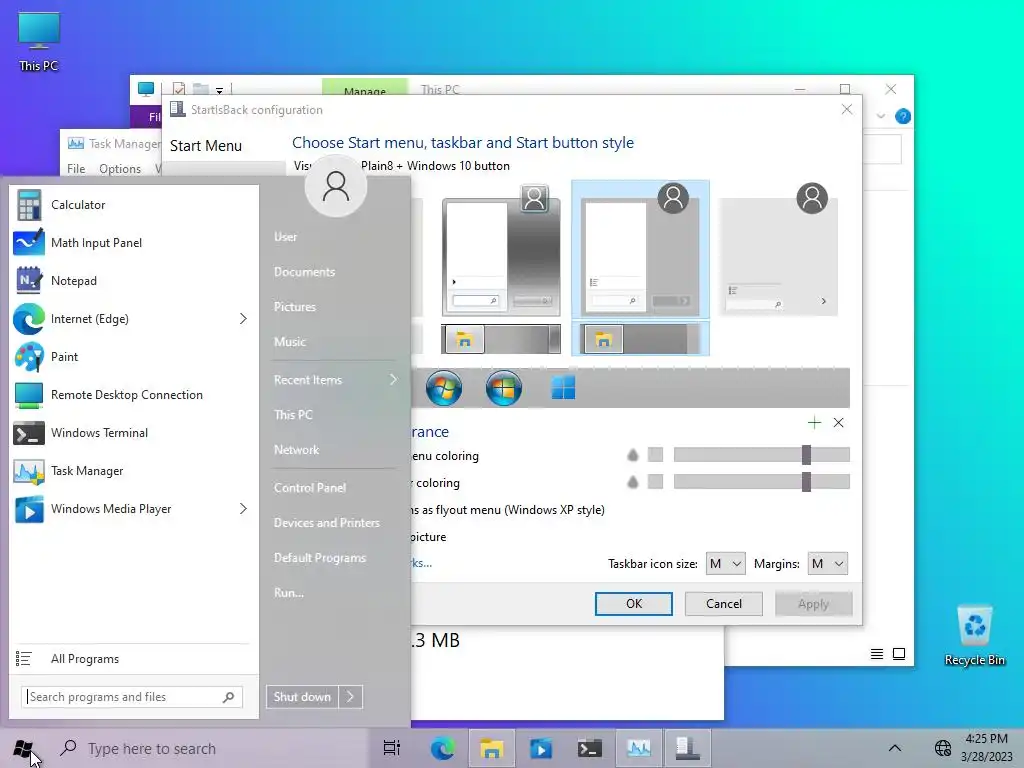Expand the Internet (Edge) jump list arrow
This screenshot has height=768, width=1024.
[x=243, y=319]
